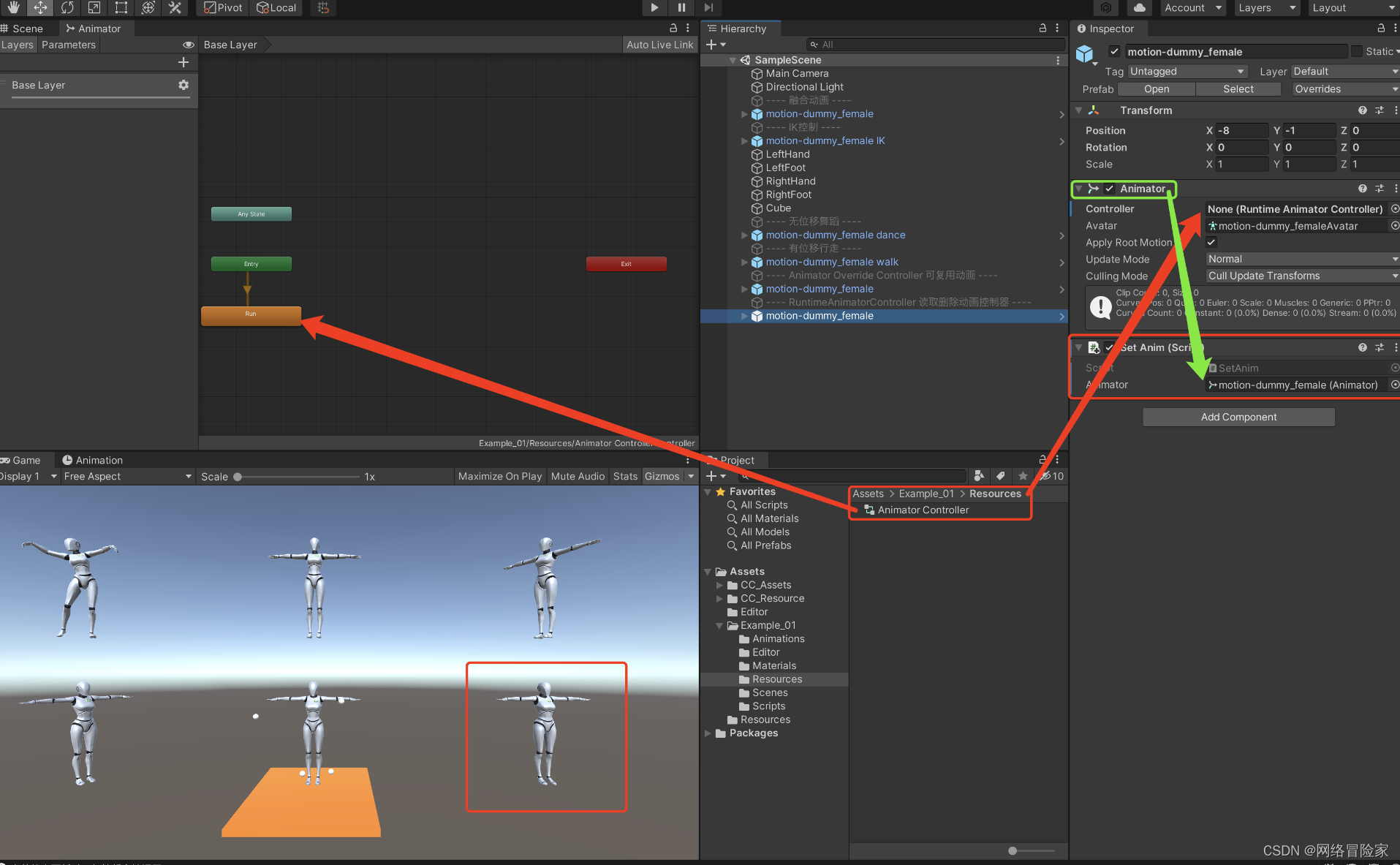The image size is (1400, 865).
Task: Click the cloud services icon
Action: tap(1139, 7)
